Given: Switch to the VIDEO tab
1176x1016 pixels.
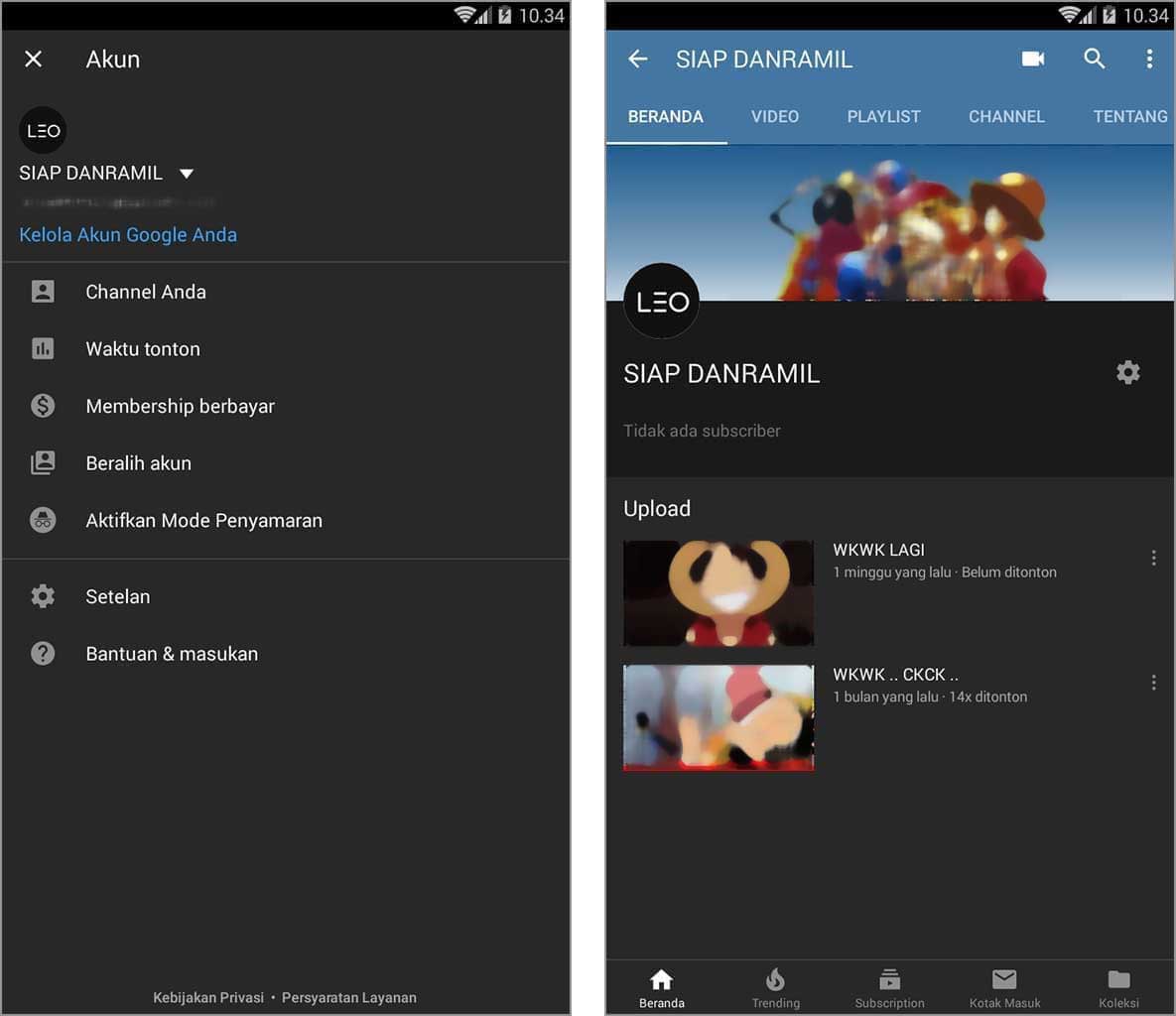Looking at the screenshot, I should pos(774,116).
